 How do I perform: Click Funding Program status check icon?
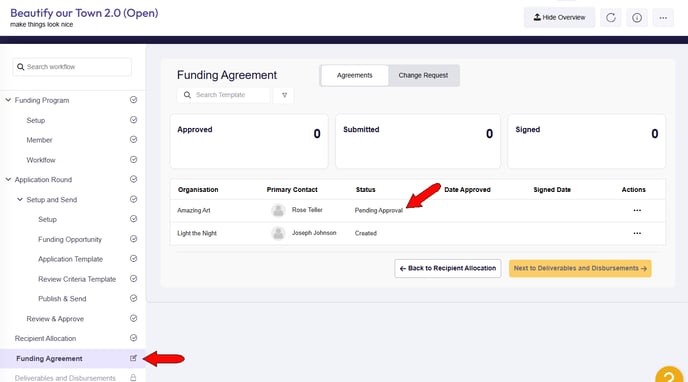pos(133,100)
